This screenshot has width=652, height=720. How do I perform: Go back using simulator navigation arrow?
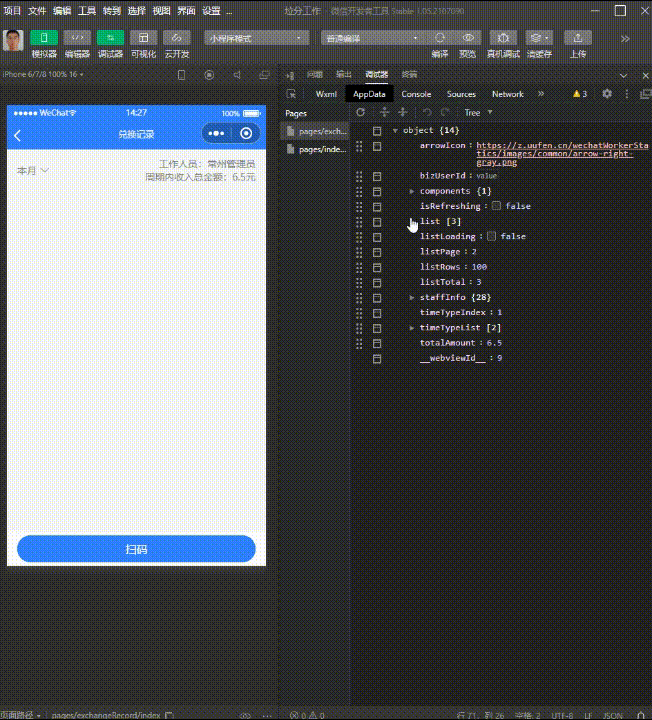point(18,135)
